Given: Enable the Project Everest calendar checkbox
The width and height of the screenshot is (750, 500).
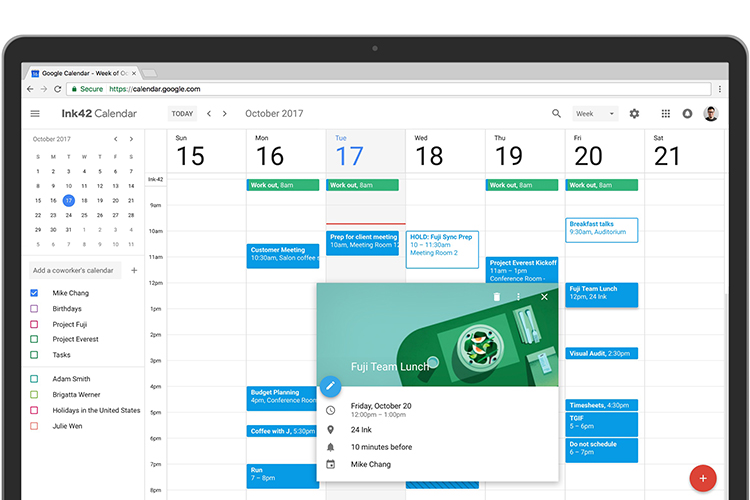Looking at the screenshot, I should coord(34,339).
